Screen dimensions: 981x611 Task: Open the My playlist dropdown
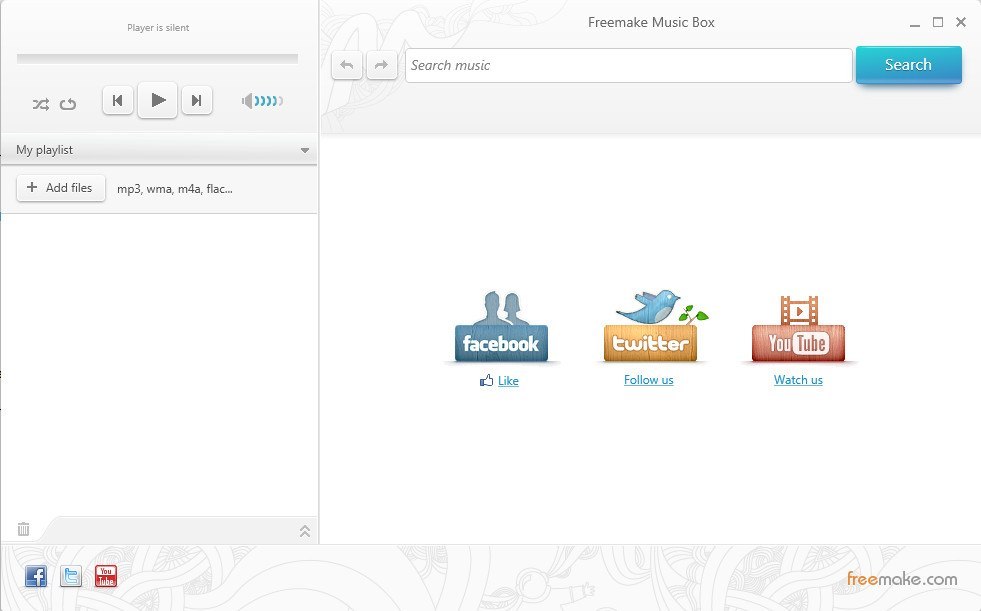(x=305, y=149)
